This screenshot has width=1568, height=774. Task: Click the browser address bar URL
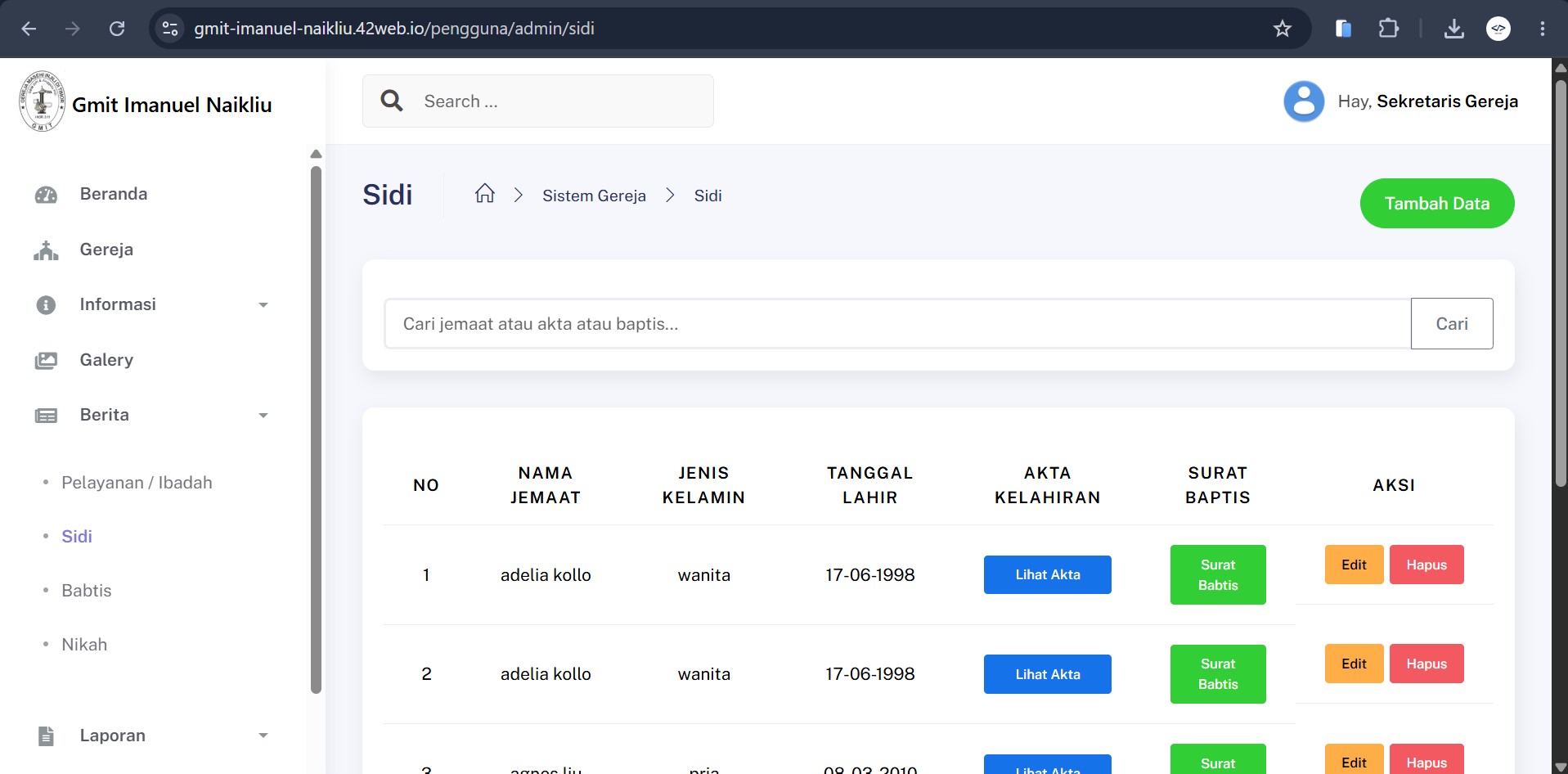(394, 29)
